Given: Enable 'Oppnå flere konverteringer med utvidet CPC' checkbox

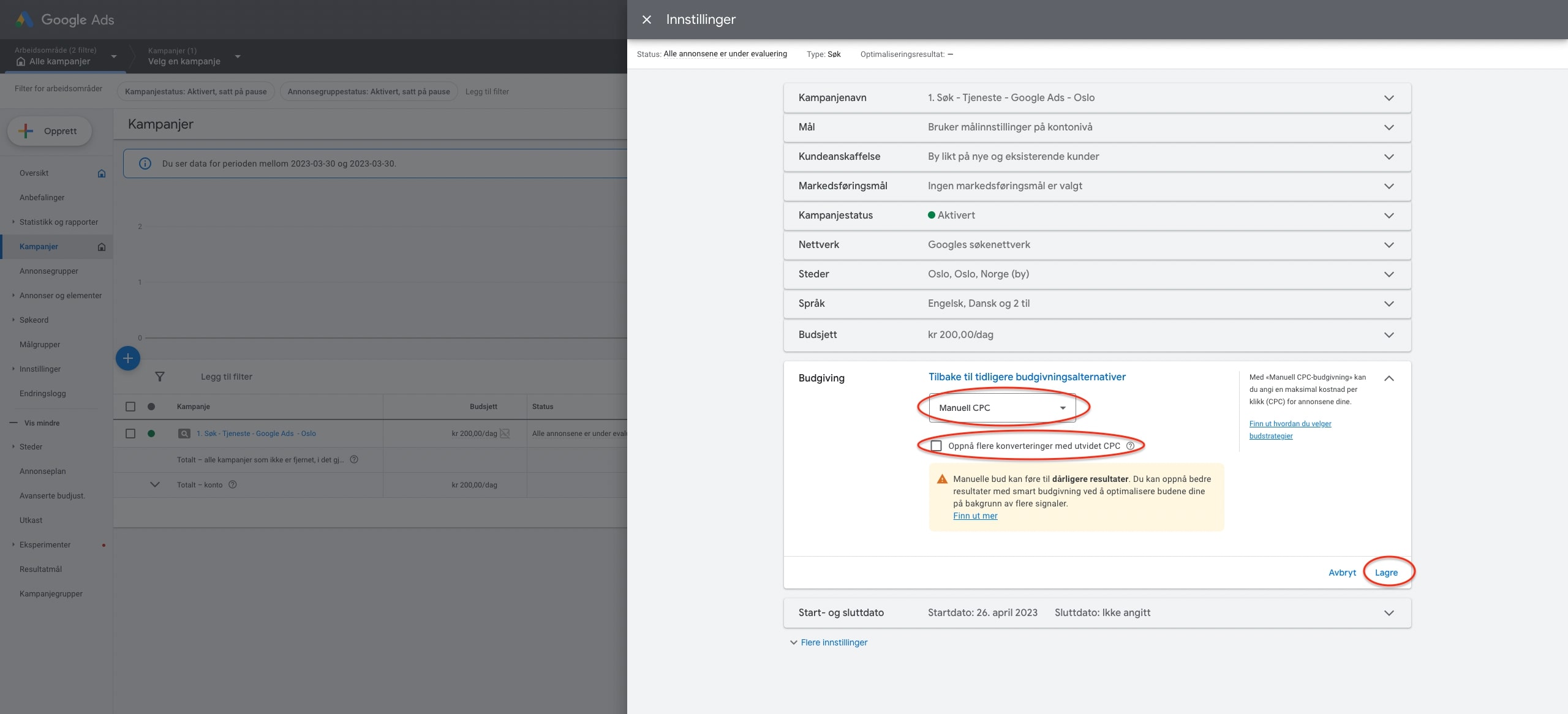Looking at the screenshot, I should [936, 446].
